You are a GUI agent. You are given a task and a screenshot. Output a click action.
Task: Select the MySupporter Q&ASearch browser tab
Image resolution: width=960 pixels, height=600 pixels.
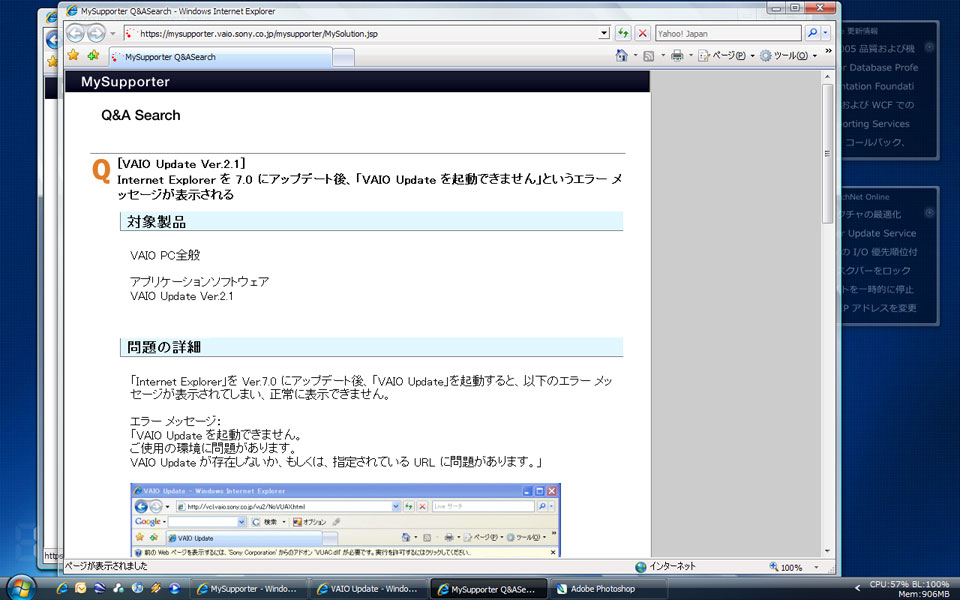[220, 57]
